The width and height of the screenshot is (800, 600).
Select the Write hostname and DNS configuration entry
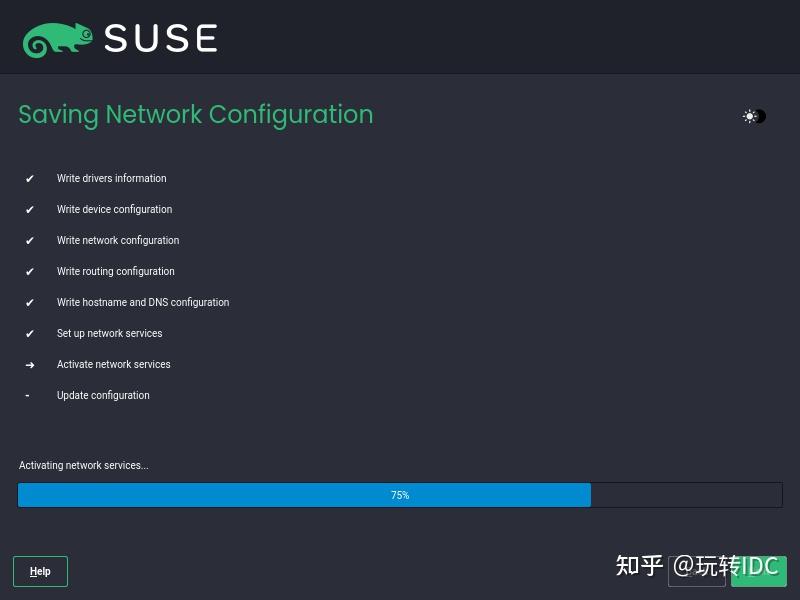(142, 302)
